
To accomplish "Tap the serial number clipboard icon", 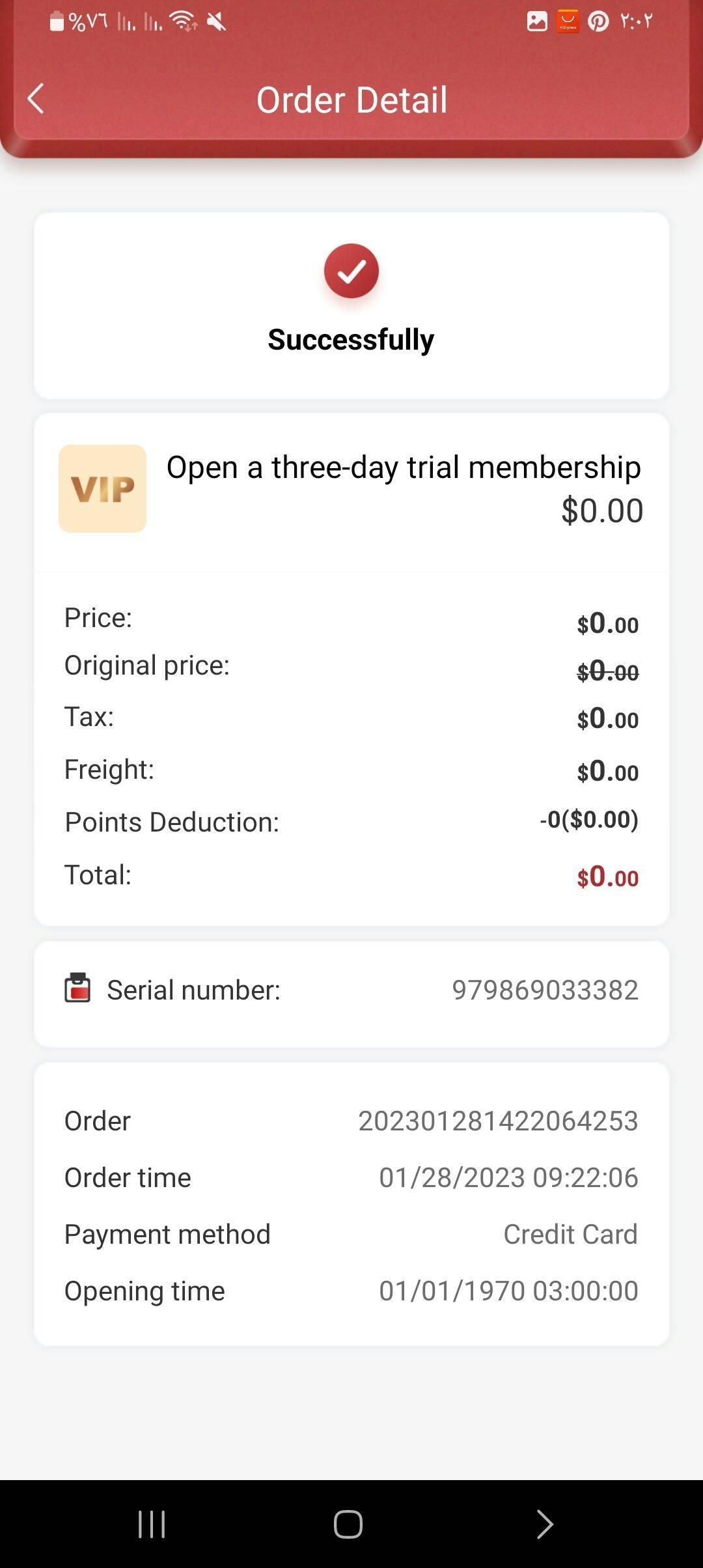I will click(77, 988).
